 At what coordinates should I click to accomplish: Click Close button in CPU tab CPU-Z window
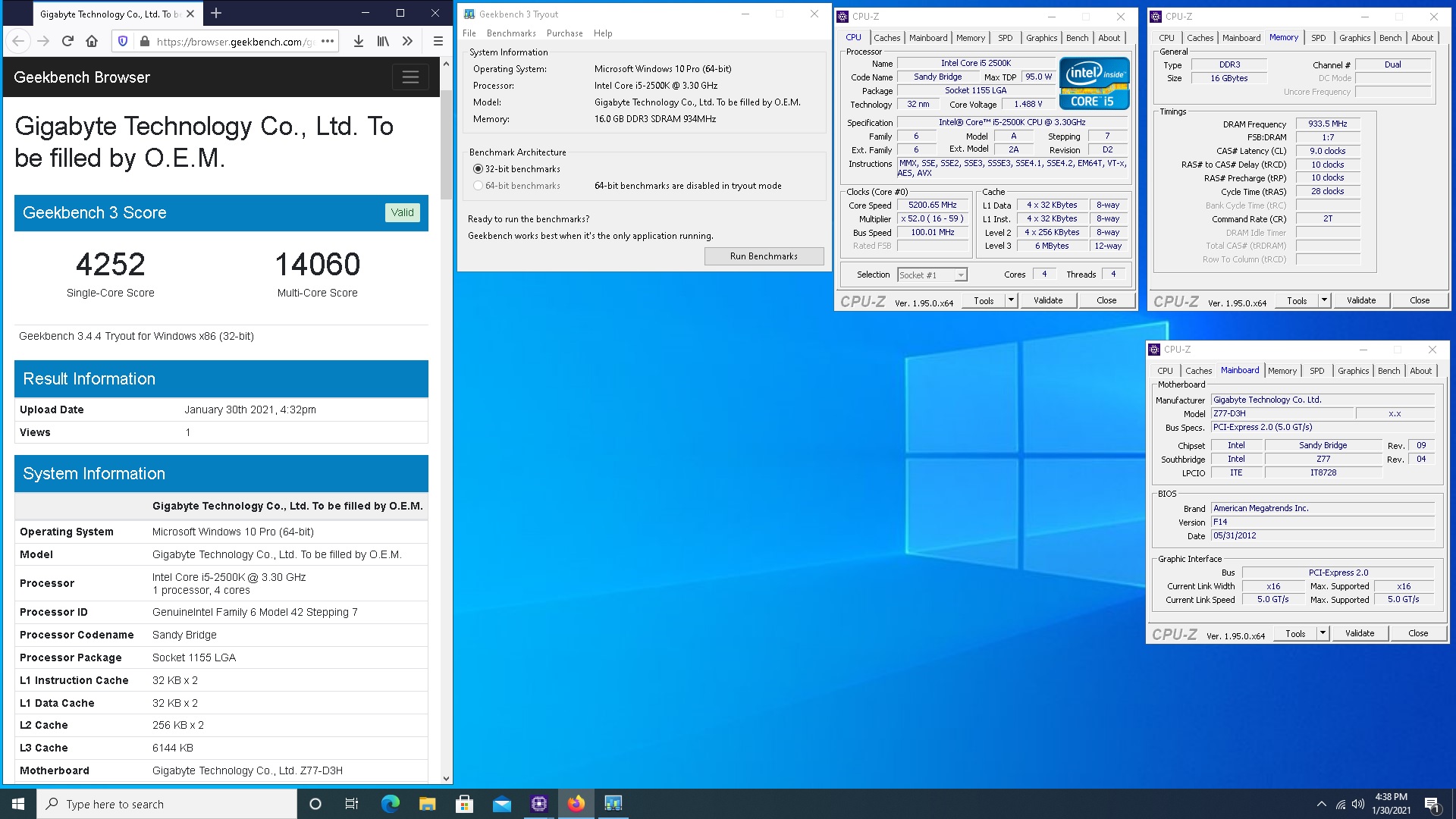click(1106, 300)
